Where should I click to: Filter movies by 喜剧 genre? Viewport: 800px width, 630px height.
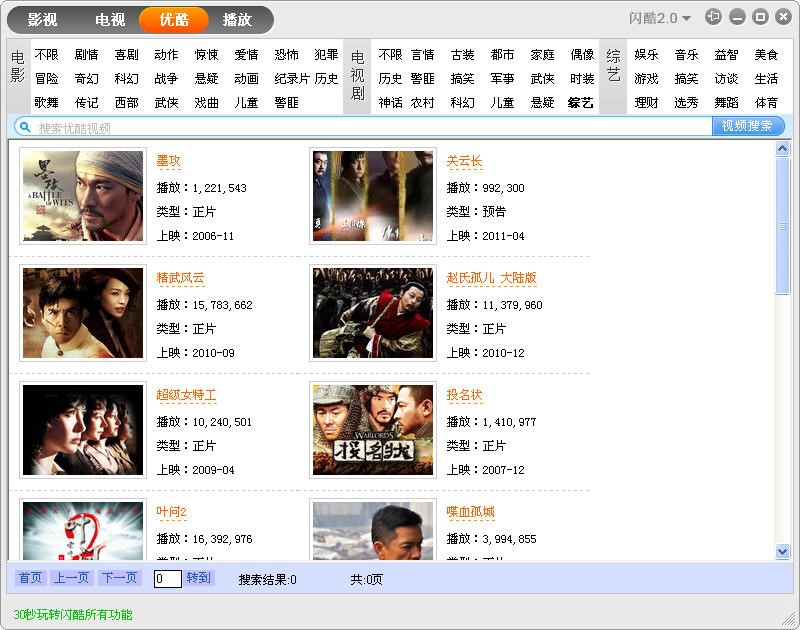click(x=127, y=55)
